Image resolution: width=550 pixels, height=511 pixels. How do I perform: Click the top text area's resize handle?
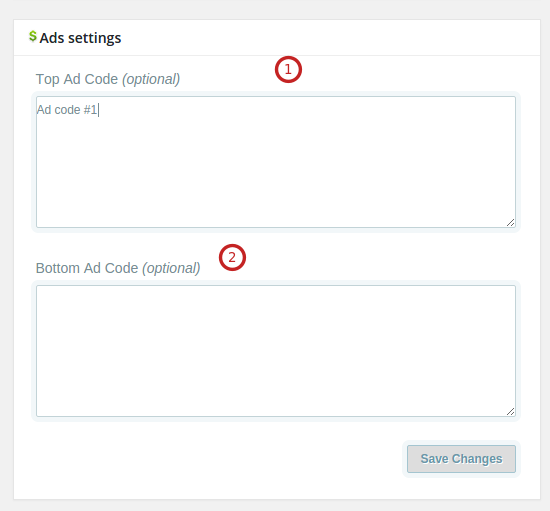[x=511, y=223]
